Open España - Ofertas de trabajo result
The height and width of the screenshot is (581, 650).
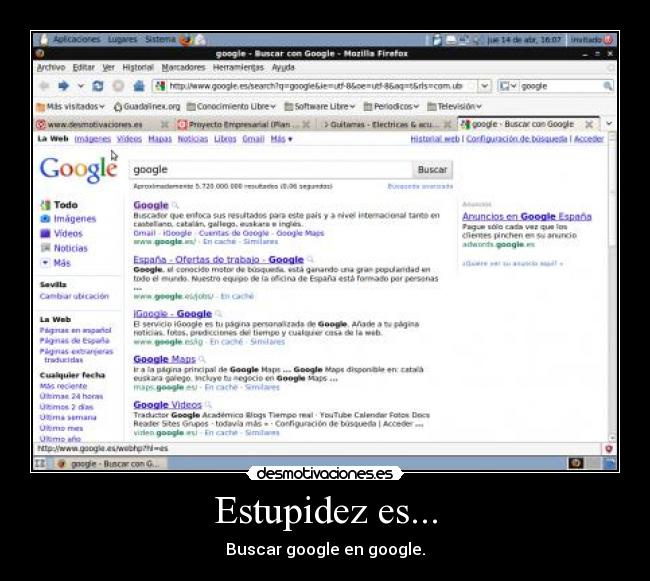click(218, 259)
